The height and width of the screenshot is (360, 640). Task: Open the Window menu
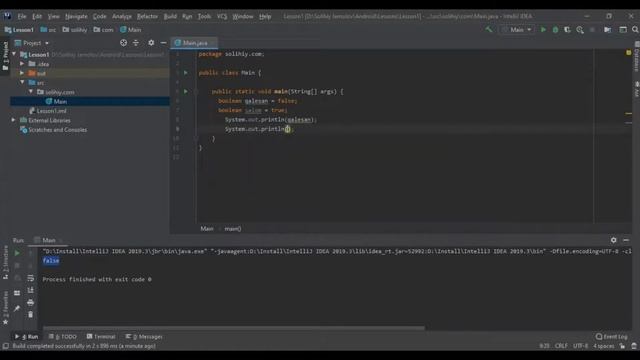243,16
